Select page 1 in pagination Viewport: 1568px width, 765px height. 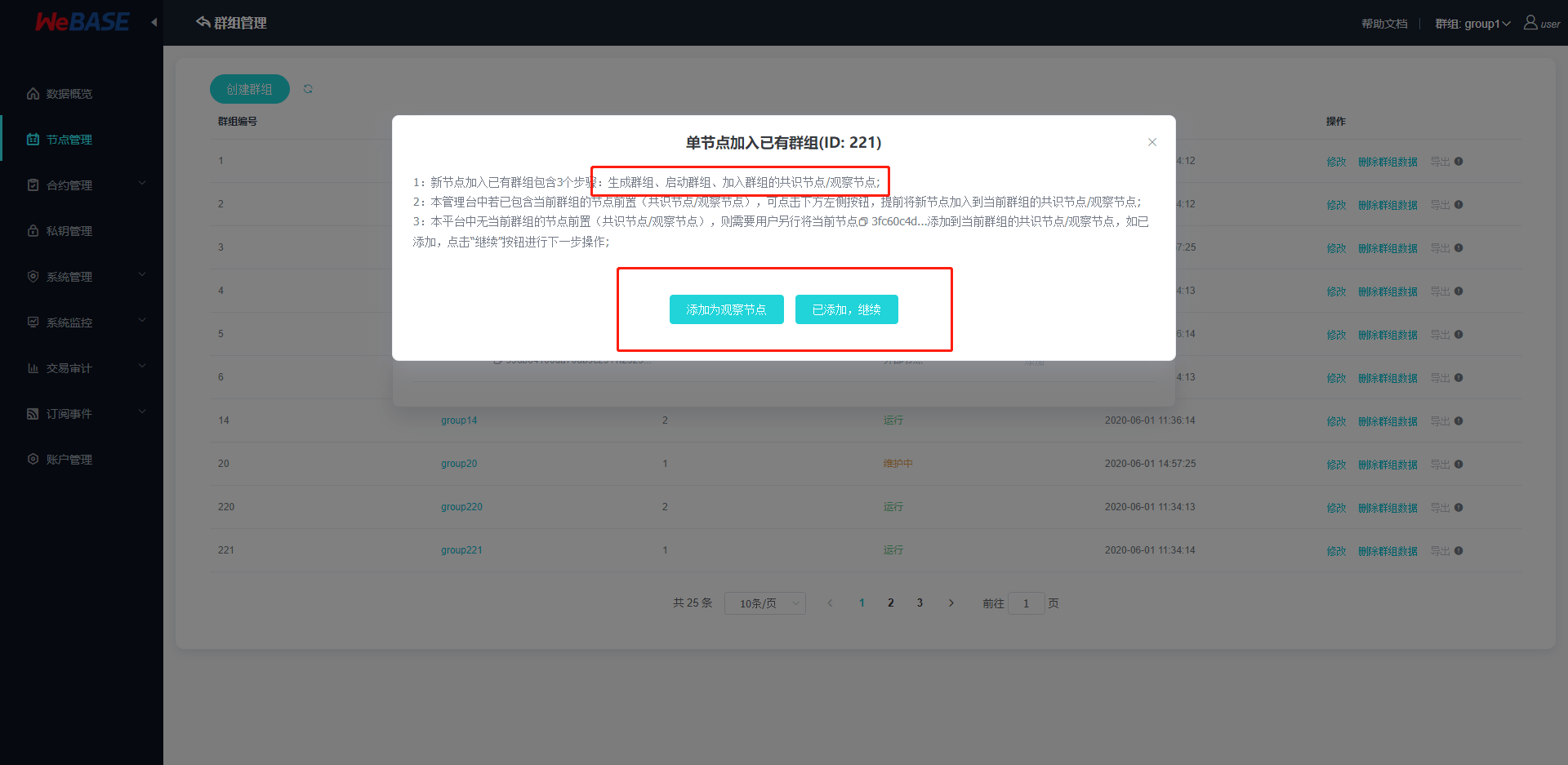(x=862, y=603)
